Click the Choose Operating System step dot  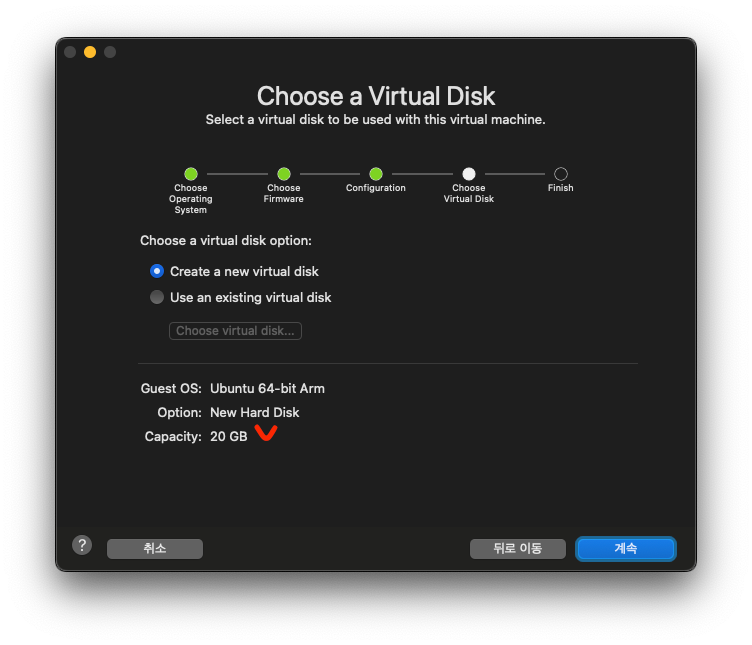click(191, 174)
